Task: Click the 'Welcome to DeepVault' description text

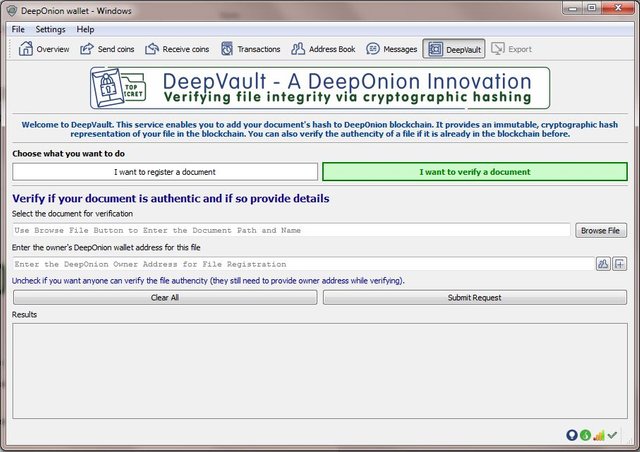Action: (x=320, y=129)
